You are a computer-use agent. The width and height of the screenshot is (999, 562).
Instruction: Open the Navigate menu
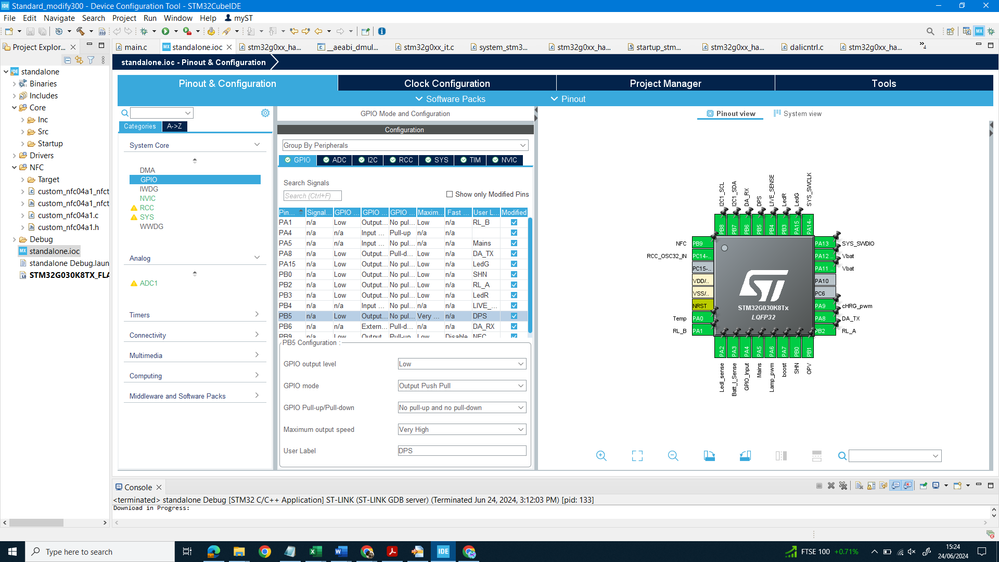(59, 18)
